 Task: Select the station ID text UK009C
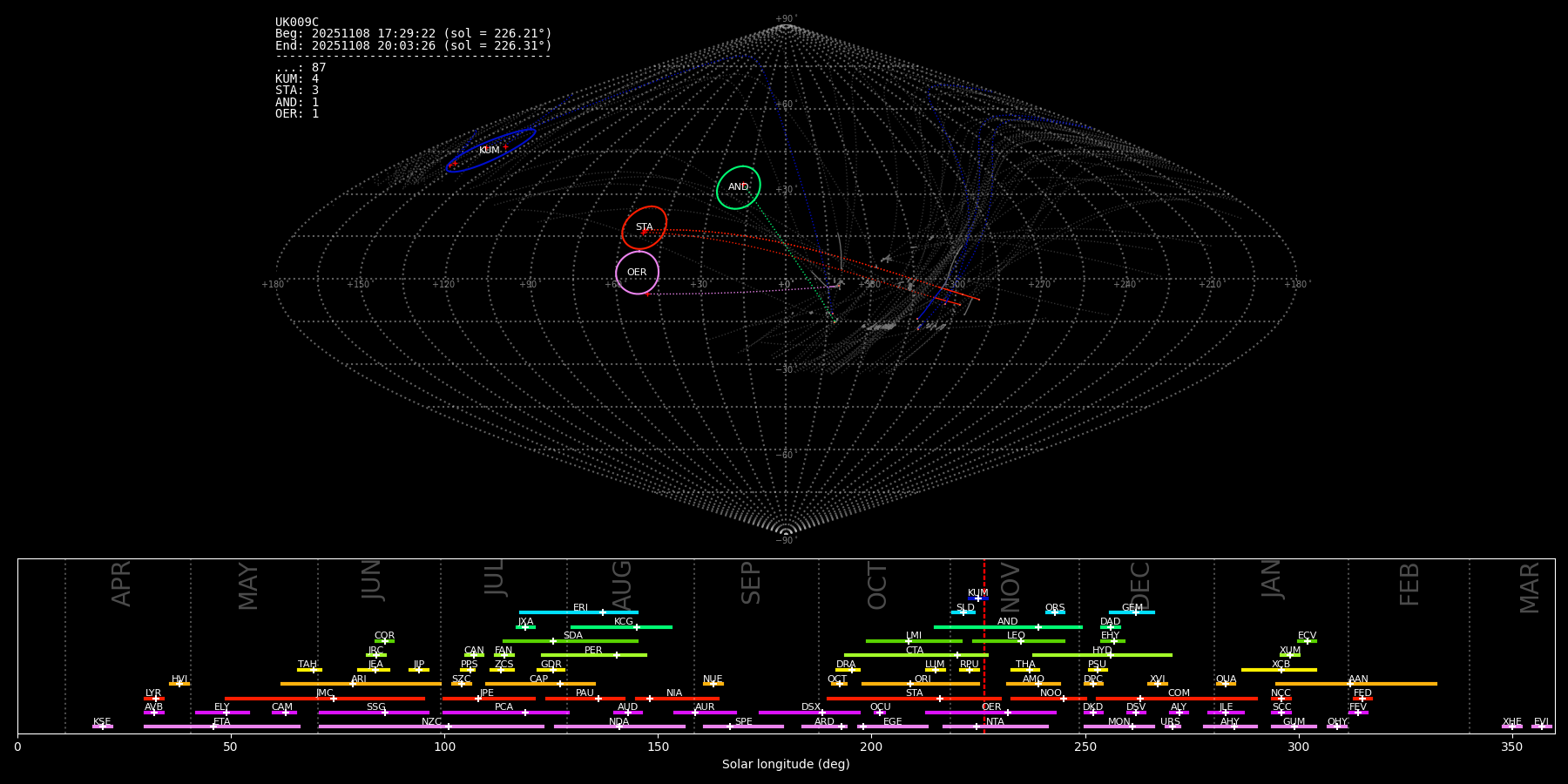(x=297, y=23)
